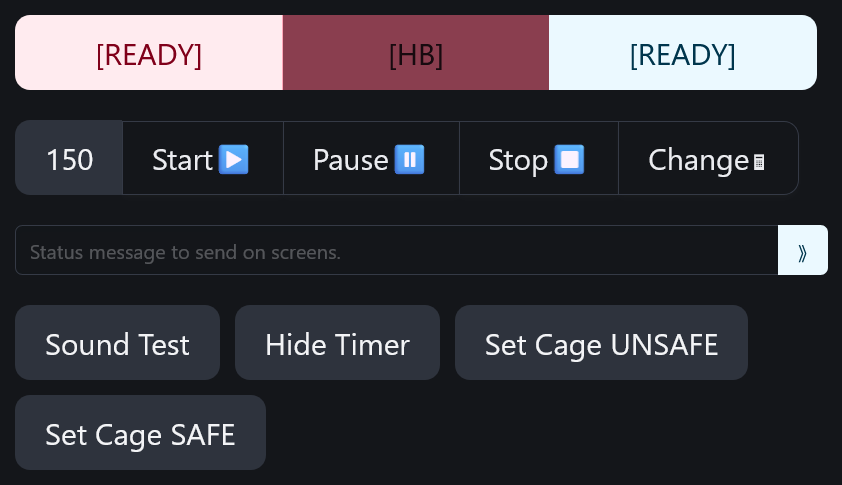Open the Change timer duration option

coord(708,158)
